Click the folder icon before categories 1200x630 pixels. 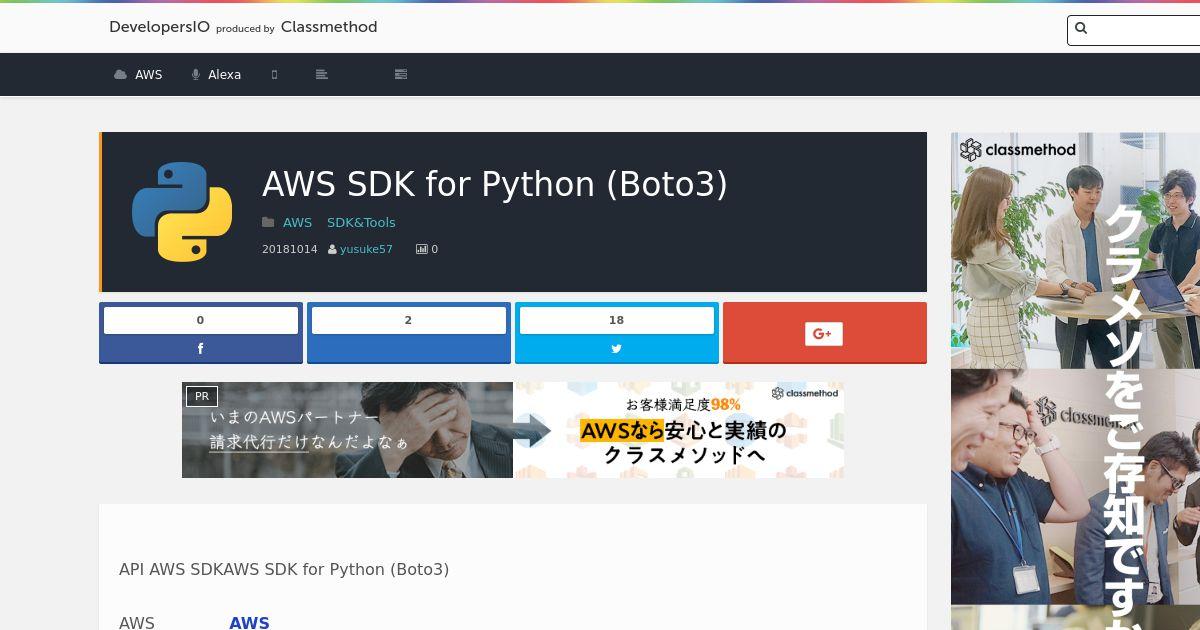(268, 222)
